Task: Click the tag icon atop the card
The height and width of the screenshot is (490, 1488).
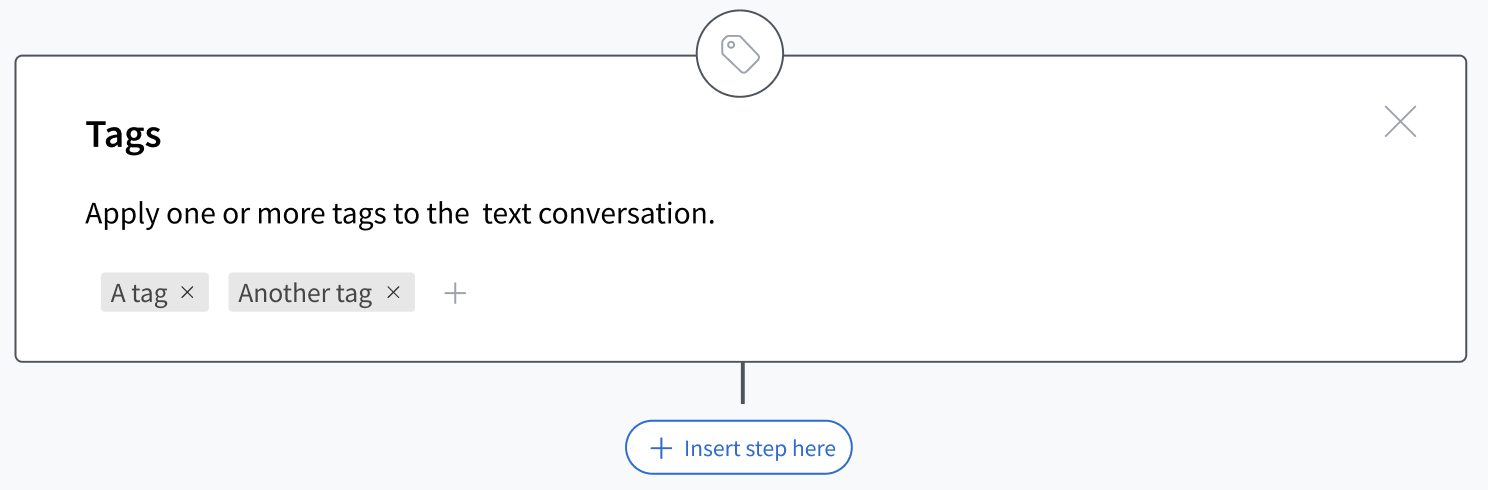Action: click(740, 54)
